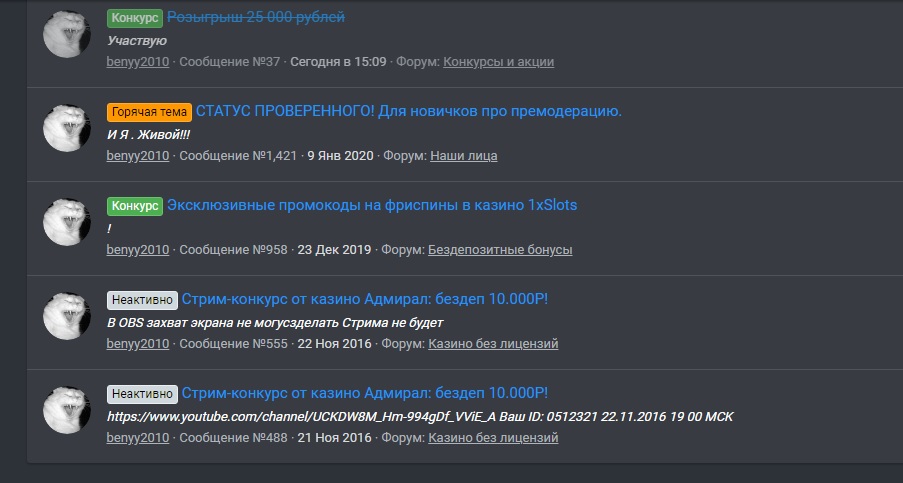The image size is (903, 483).
Task: Click the avatar beside message №488
Action: (66, 410)
